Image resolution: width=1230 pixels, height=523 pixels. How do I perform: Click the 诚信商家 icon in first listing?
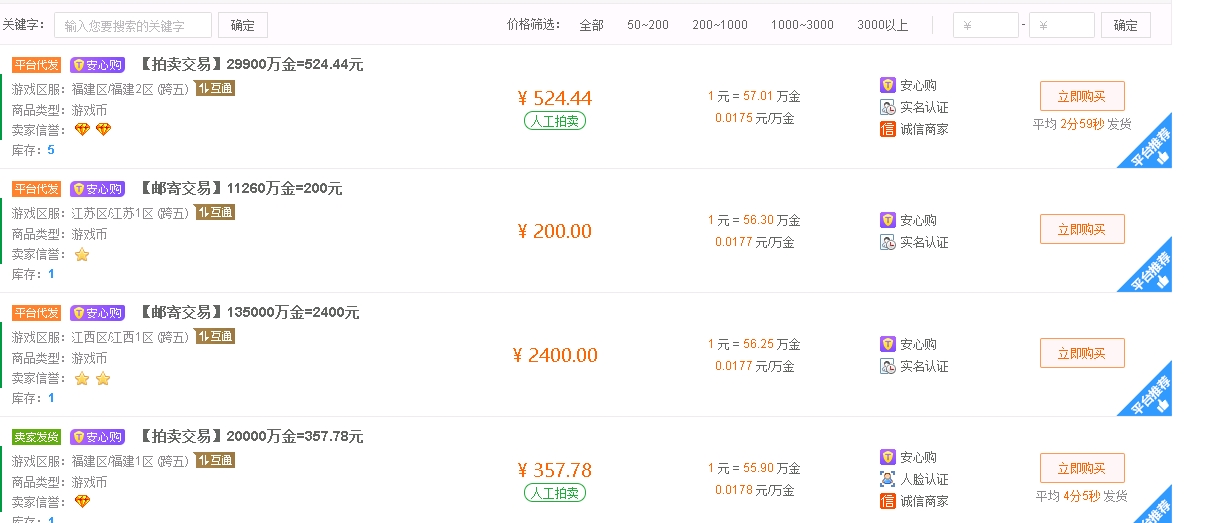(x=888, y=129)
